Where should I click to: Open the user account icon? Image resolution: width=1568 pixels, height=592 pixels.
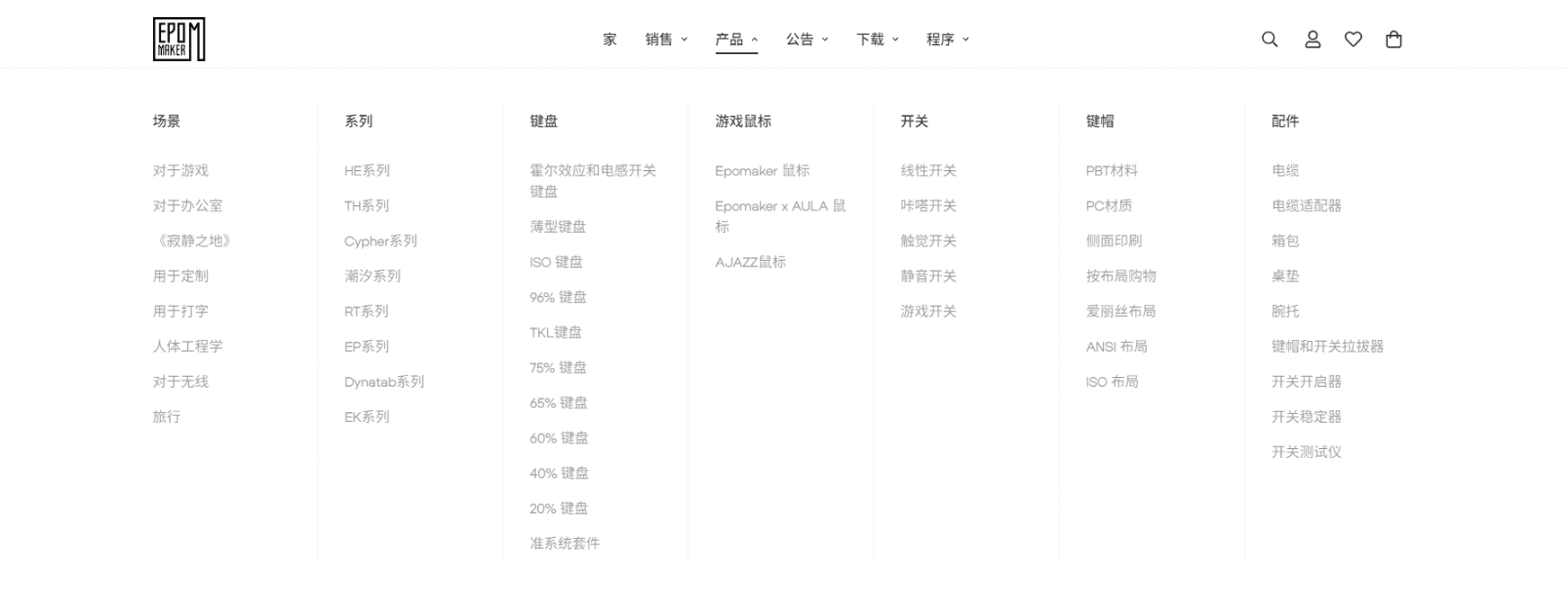(x=1313, y=40)
